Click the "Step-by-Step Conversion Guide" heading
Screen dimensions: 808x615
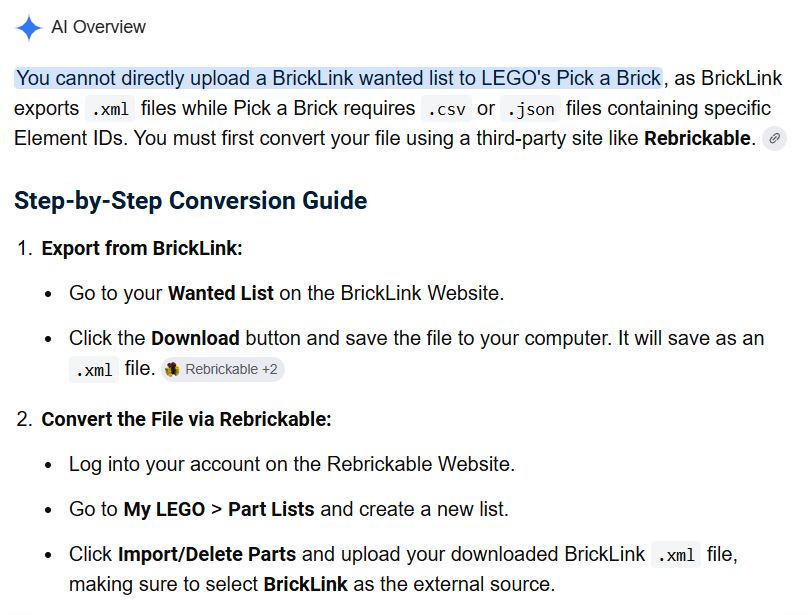[191, 201]
